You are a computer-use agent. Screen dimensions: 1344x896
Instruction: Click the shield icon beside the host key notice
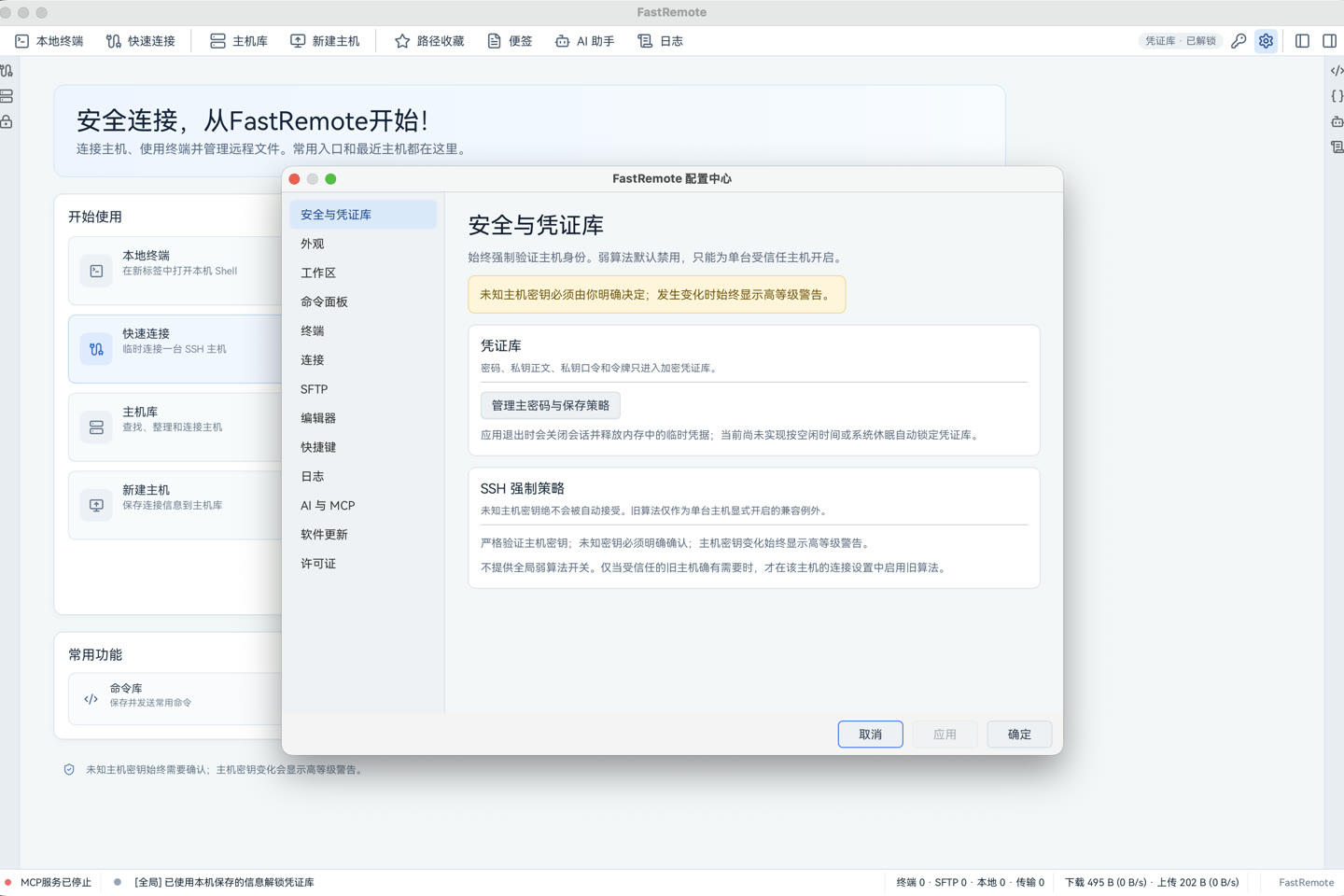(69, 770)
